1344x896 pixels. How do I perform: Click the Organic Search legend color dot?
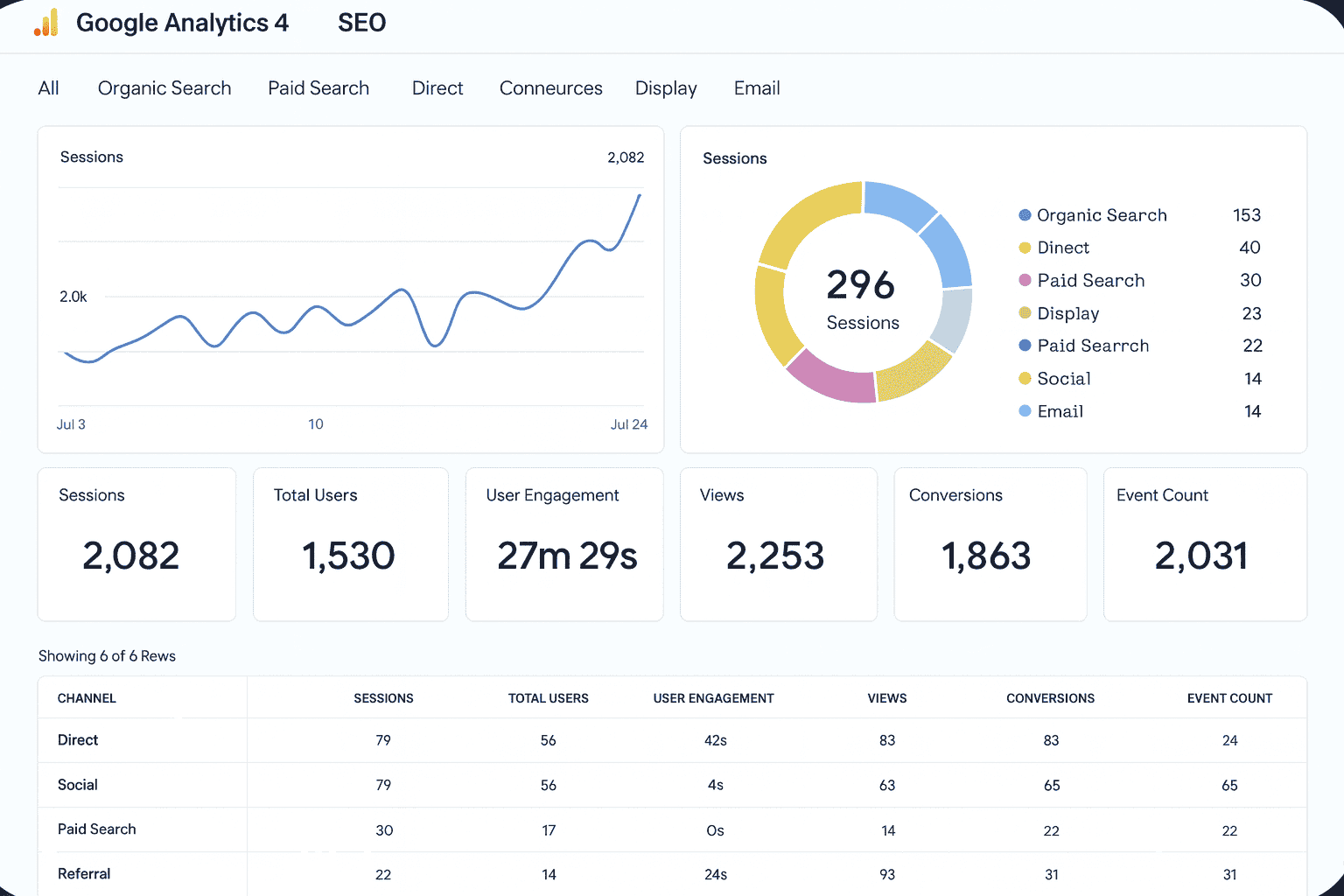point(1024,214)
